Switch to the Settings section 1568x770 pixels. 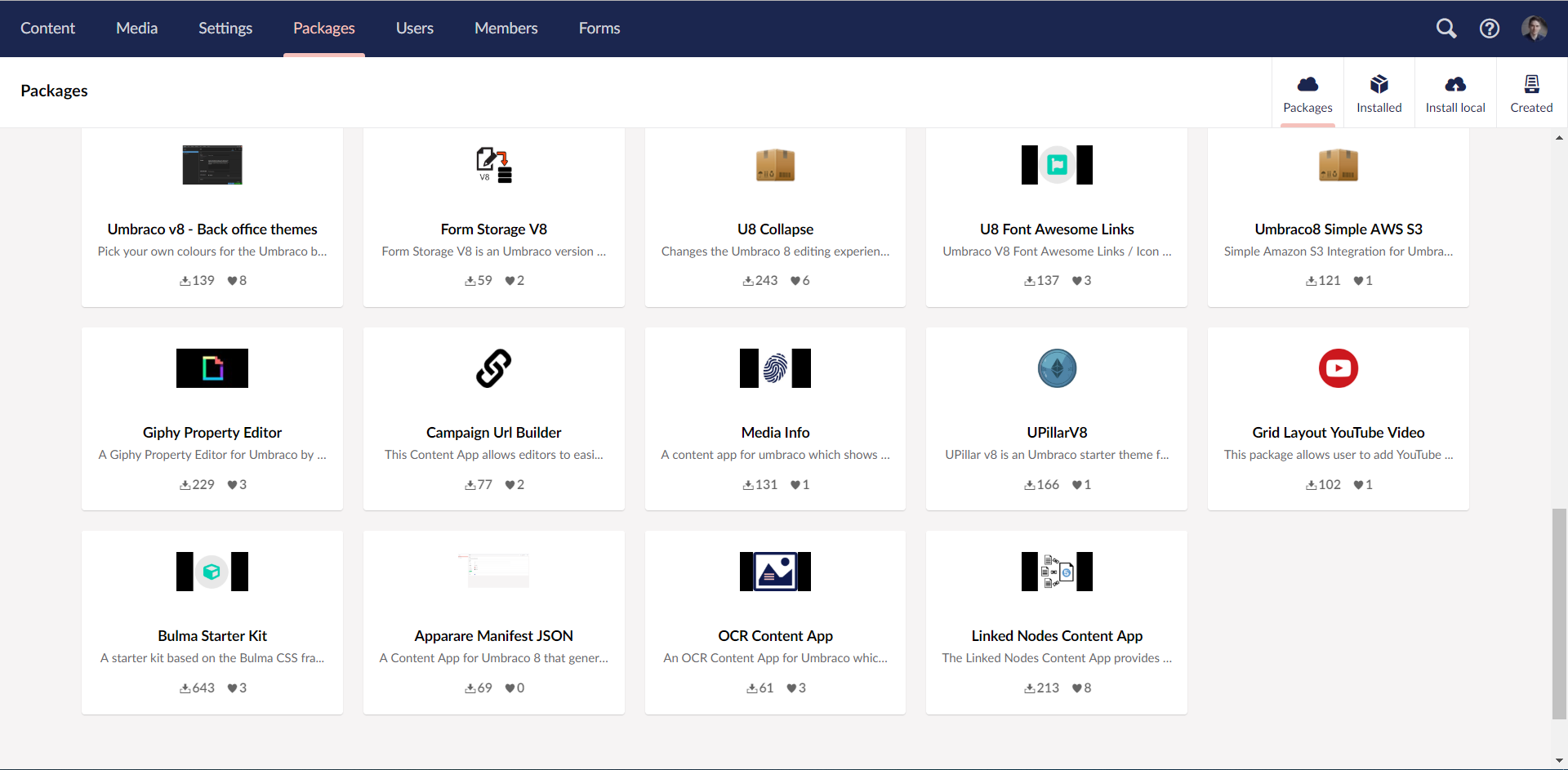tap(225, 28)
